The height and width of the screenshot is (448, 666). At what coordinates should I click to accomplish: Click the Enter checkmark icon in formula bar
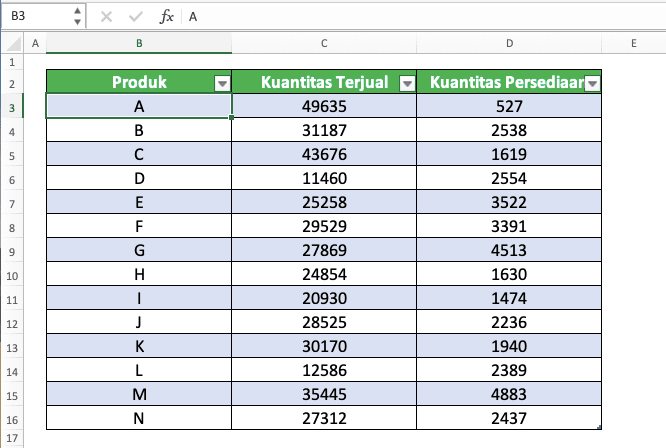135,17
